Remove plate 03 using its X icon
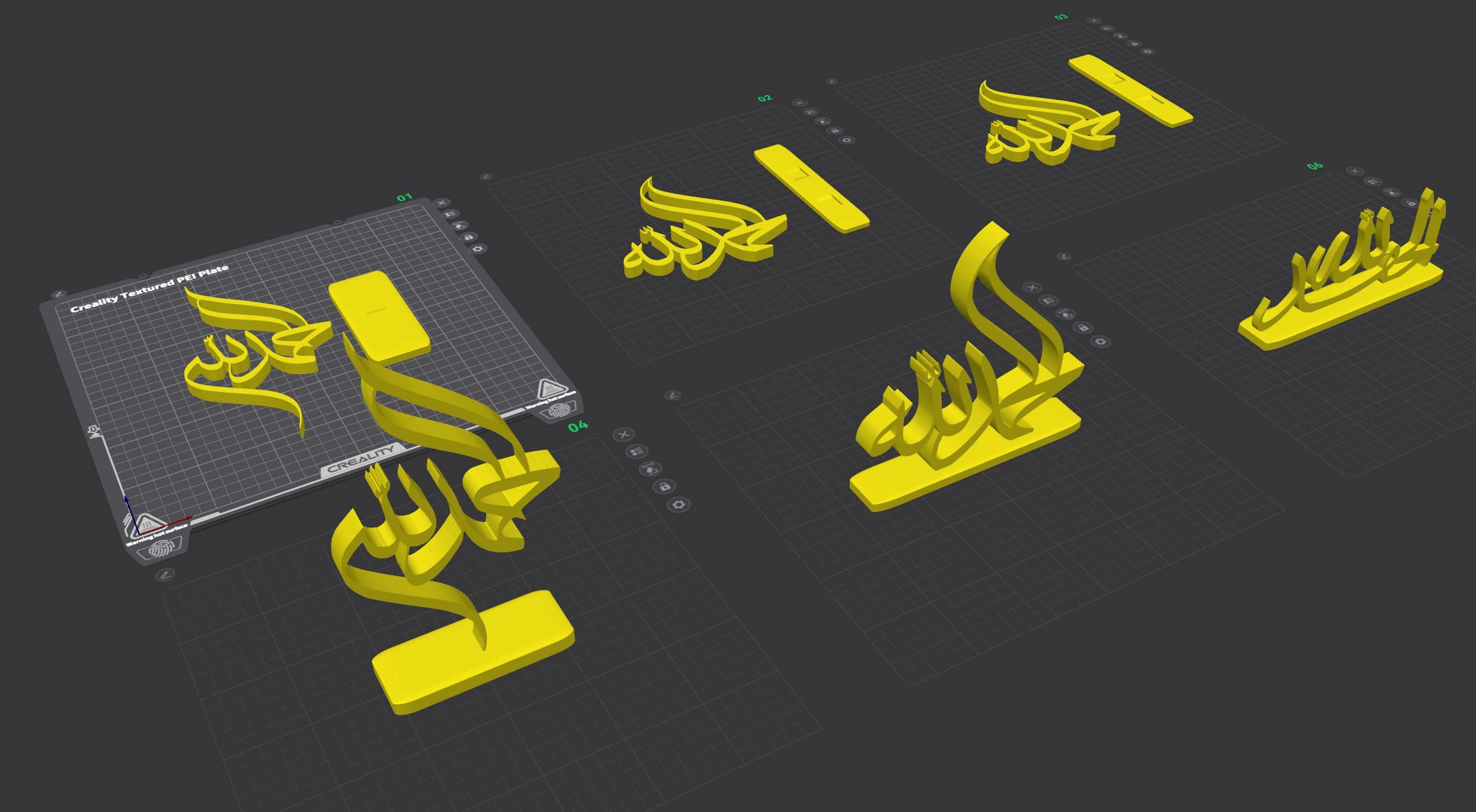This screenshot has width=1476, height=812. (1094, 21)
